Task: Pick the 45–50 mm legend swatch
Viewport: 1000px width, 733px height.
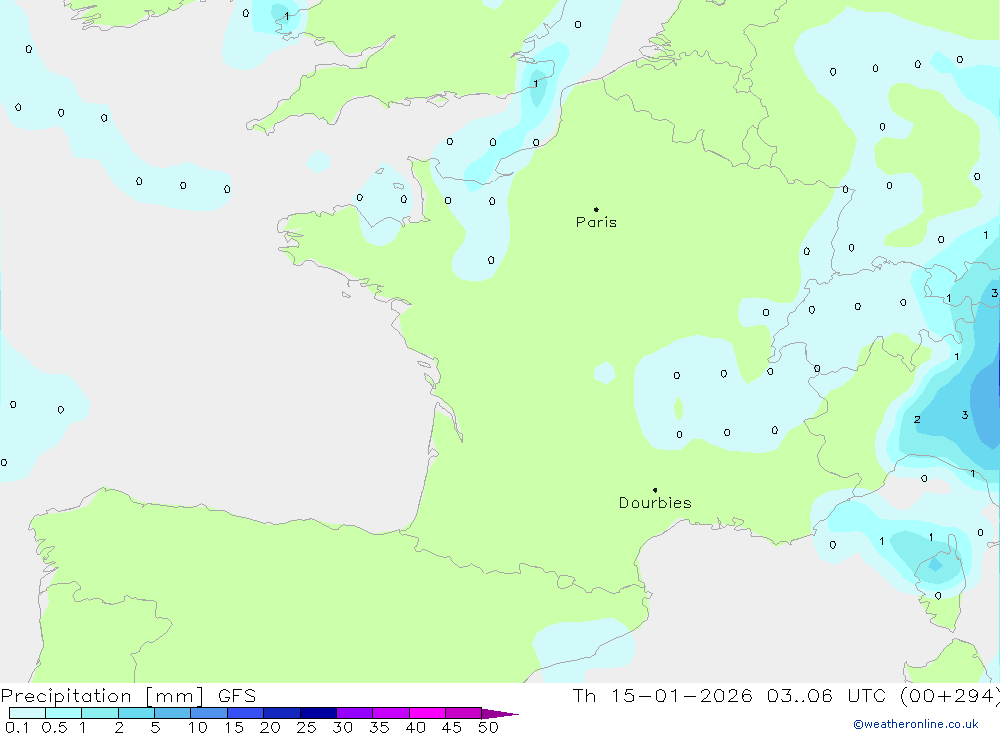Action: pyautogui.click(x=464, y=713)
